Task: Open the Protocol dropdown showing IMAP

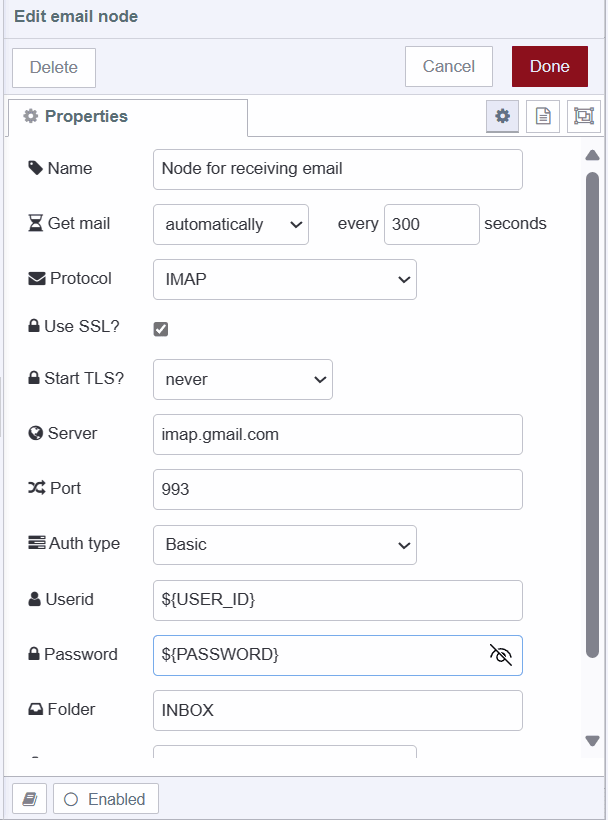Action: pos(284,279)
